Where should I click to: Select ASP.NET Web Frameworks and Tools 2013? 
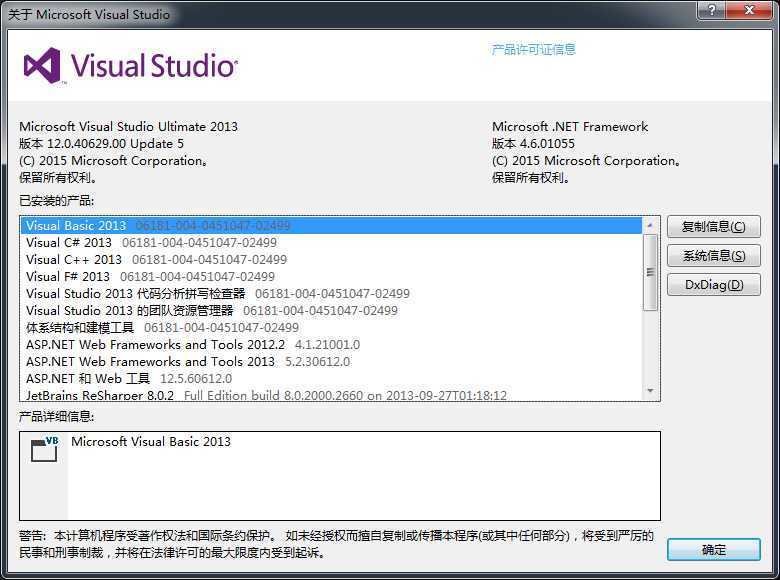331,361
